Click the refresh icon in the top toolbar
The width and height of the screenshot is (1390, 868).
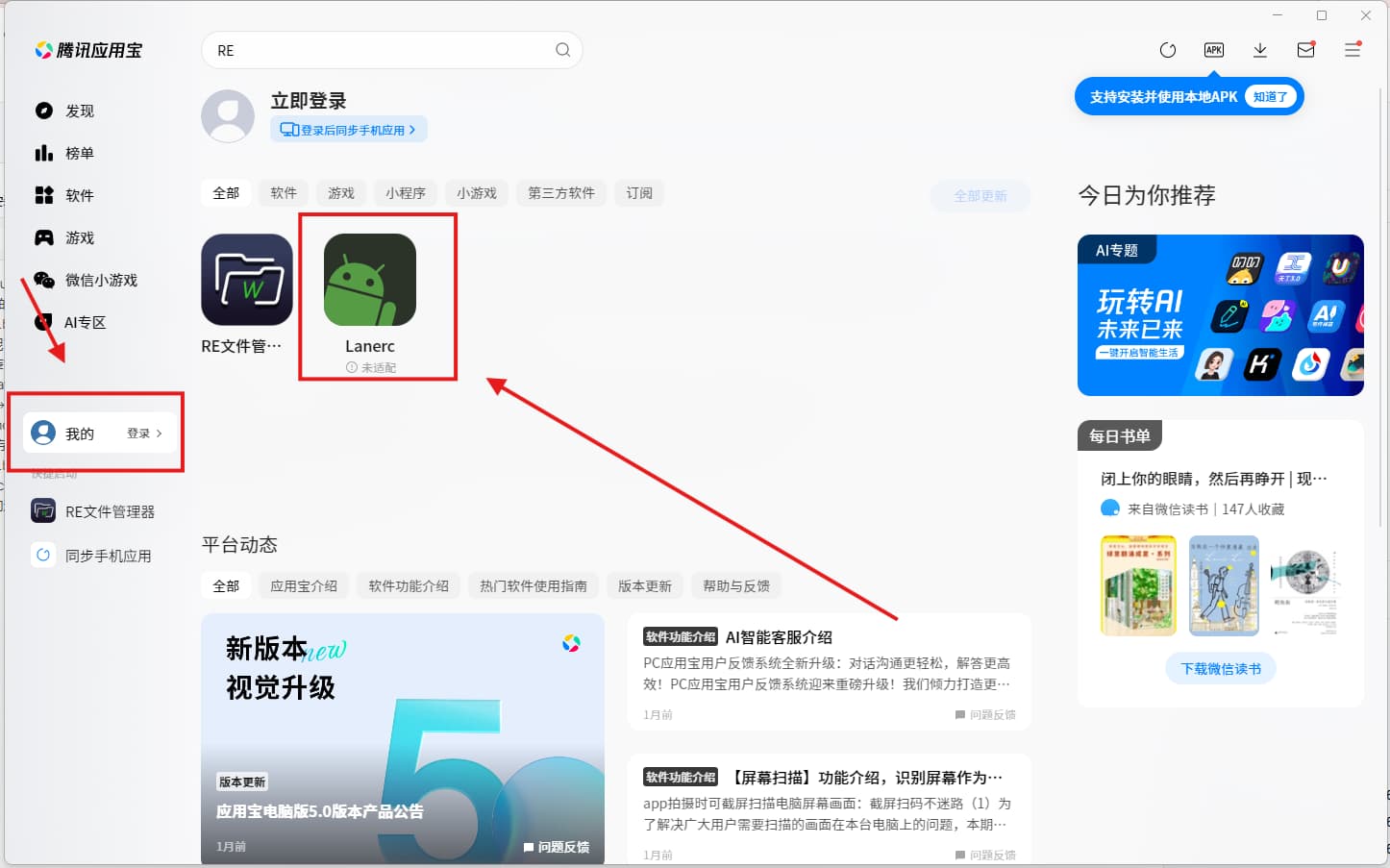coord(1168,50)
